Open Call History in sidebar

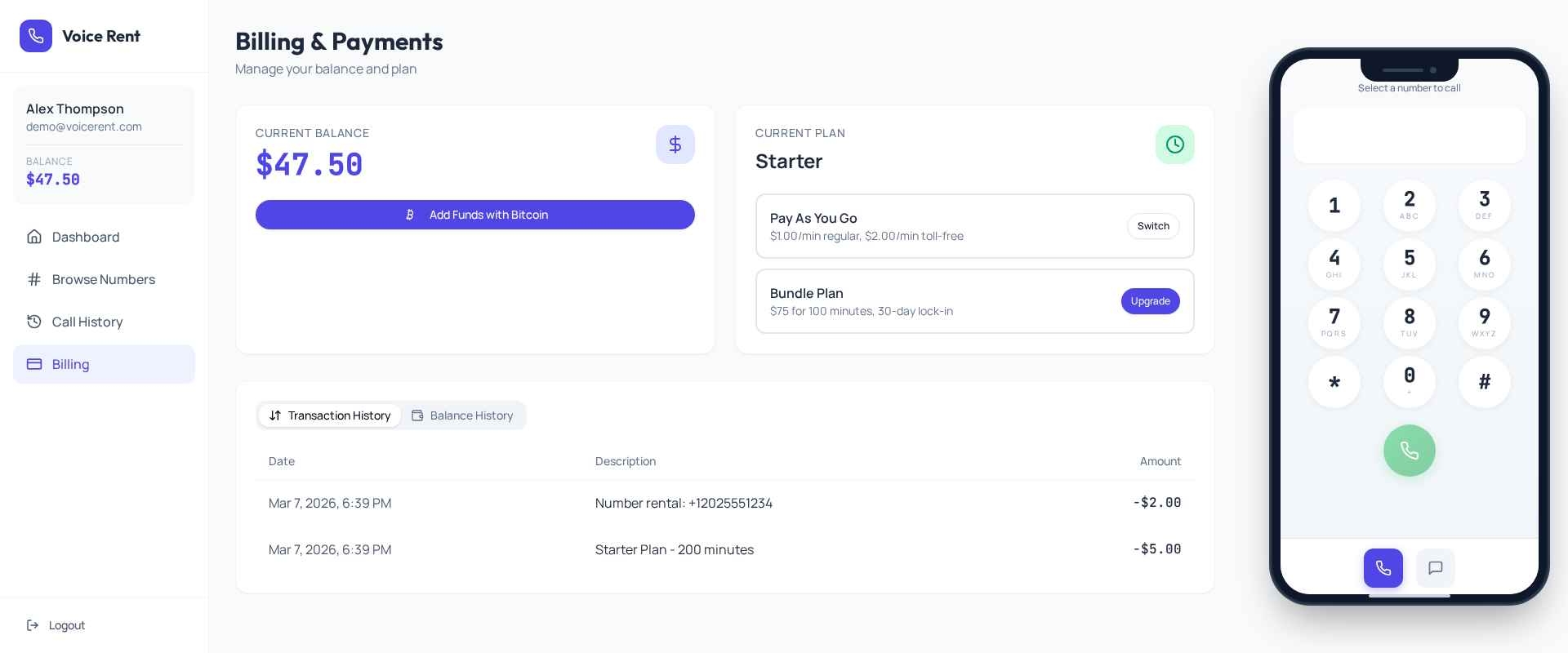pos(87,322)
